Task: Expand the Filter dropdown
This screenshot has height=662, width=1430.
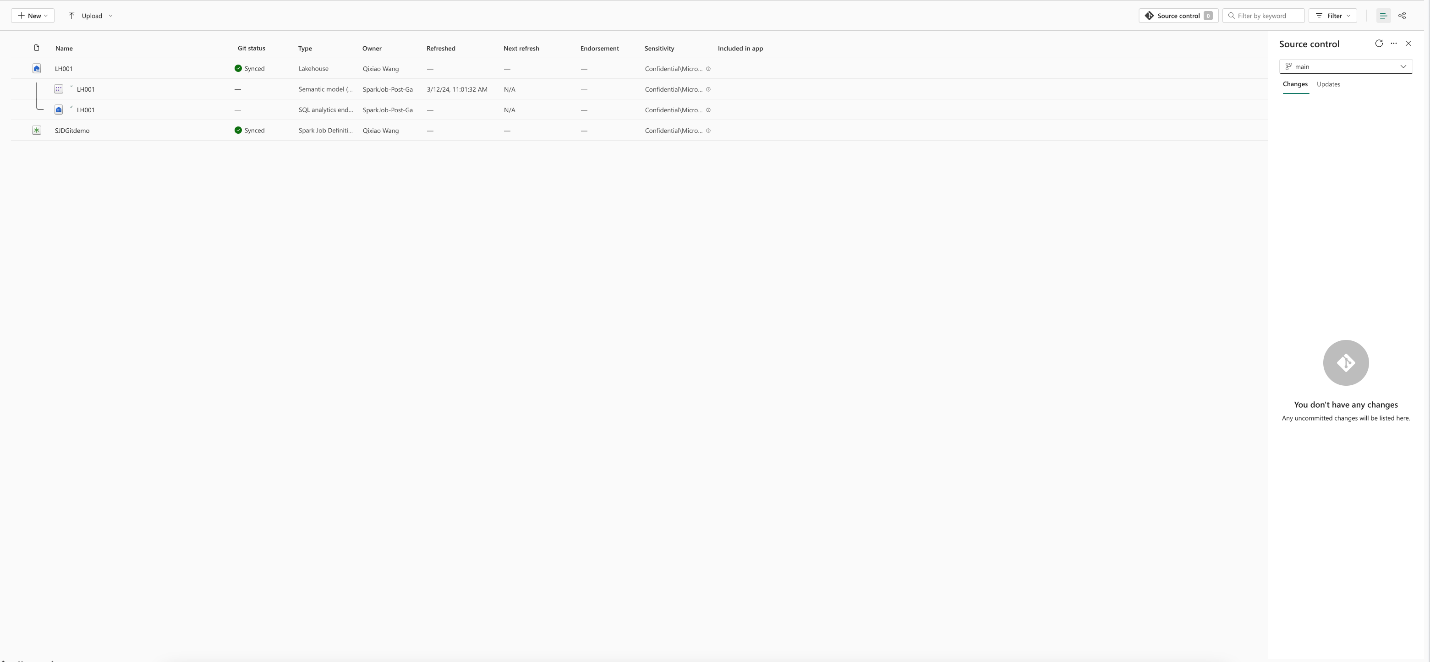Action: pyautogui.click(x=1333, y=16)
